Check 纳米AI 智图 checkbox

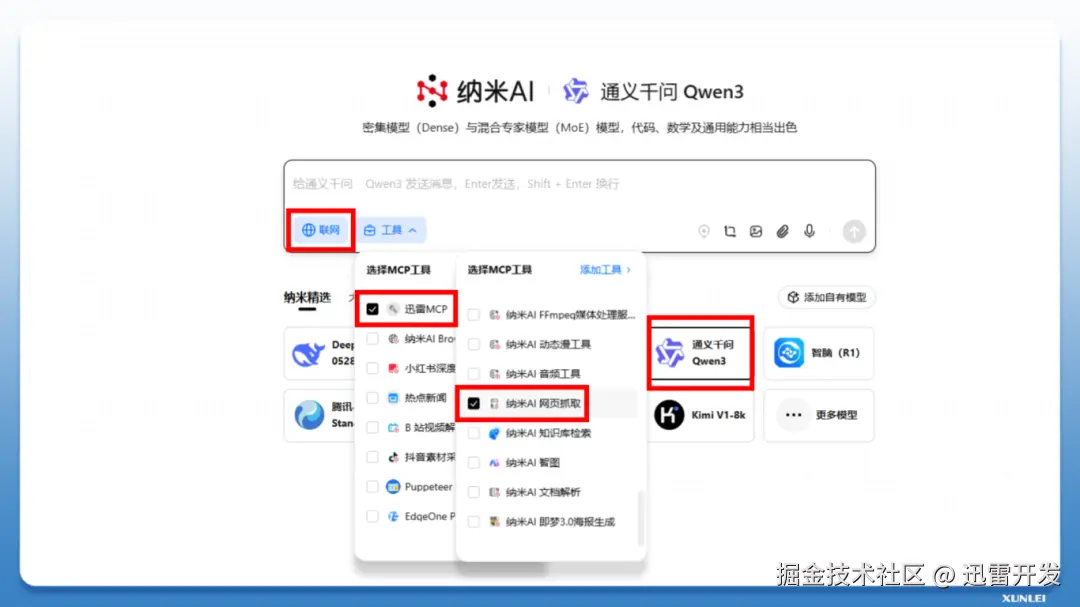pos(474,463)
